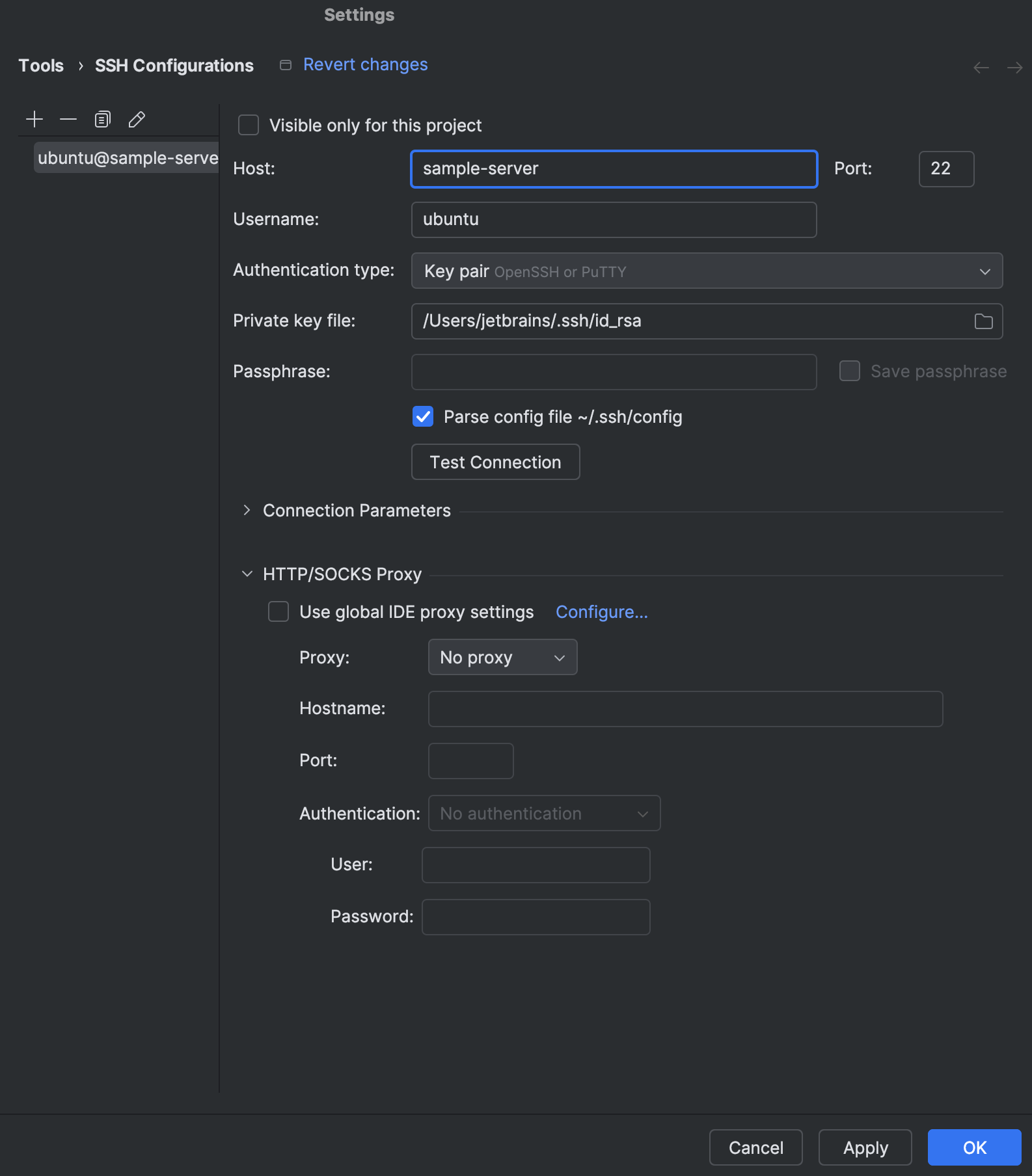The height and width of the screenshot is (1176, 1032).
Task: Enable Visible only for this project
Action: coord(249,125)
